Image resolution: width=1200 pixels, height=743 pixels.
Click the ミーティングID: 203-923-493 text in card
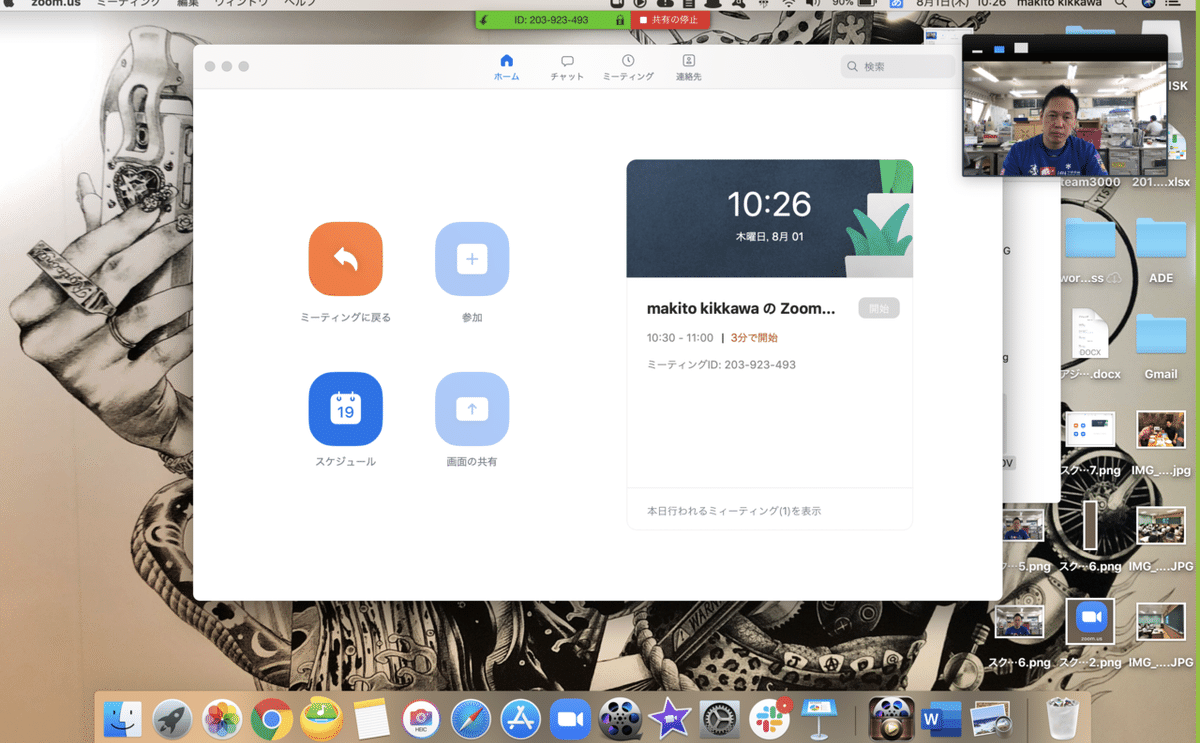(x=721, y=365)
